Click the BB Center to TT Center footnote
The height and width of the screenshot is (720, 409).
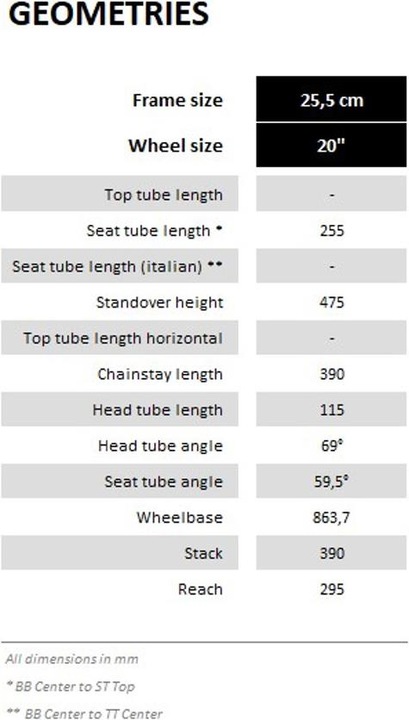pyautogui.click(x=84, y=713)
